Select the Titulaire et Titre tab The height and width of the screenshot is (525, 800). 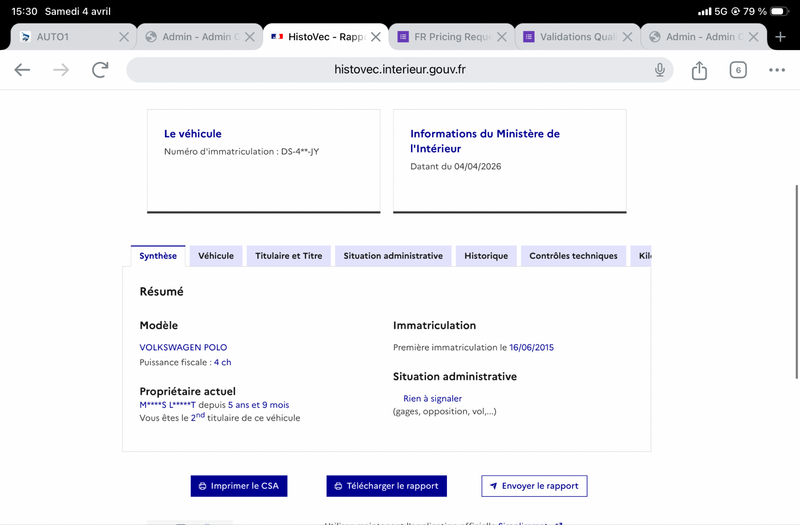coord(289,256)
